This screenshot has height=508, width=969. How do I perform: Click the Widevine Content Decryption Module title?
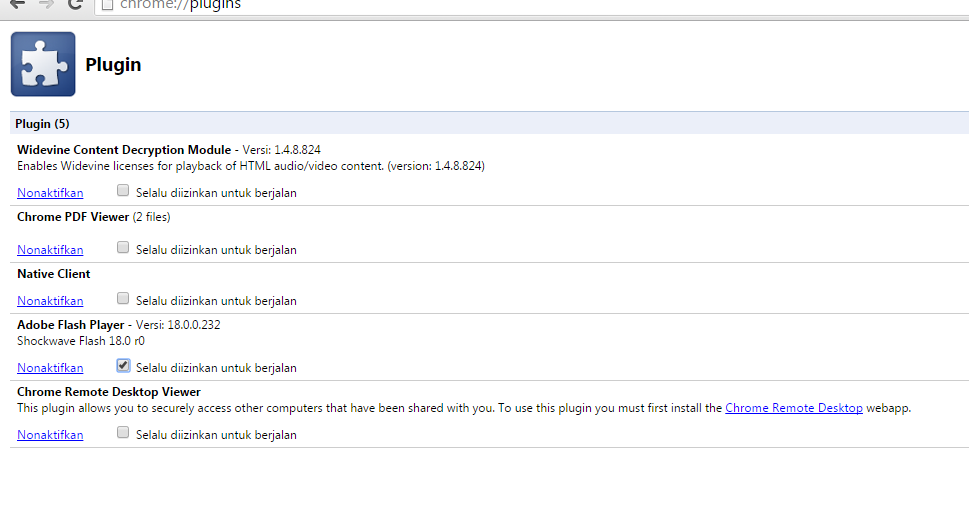[x=124, y=150]
